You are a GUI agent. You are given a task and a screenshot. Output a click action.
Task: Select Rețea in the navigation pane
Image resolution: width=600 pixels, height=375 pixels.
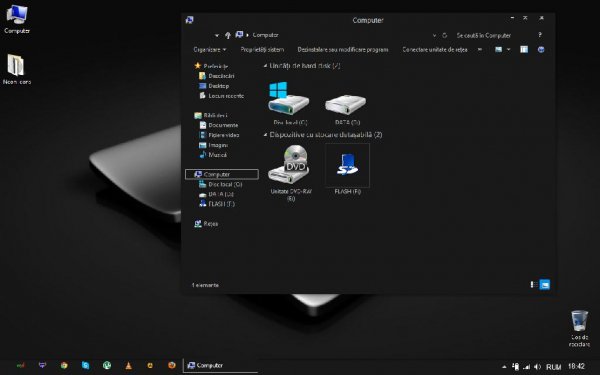[x=206, y=223]
